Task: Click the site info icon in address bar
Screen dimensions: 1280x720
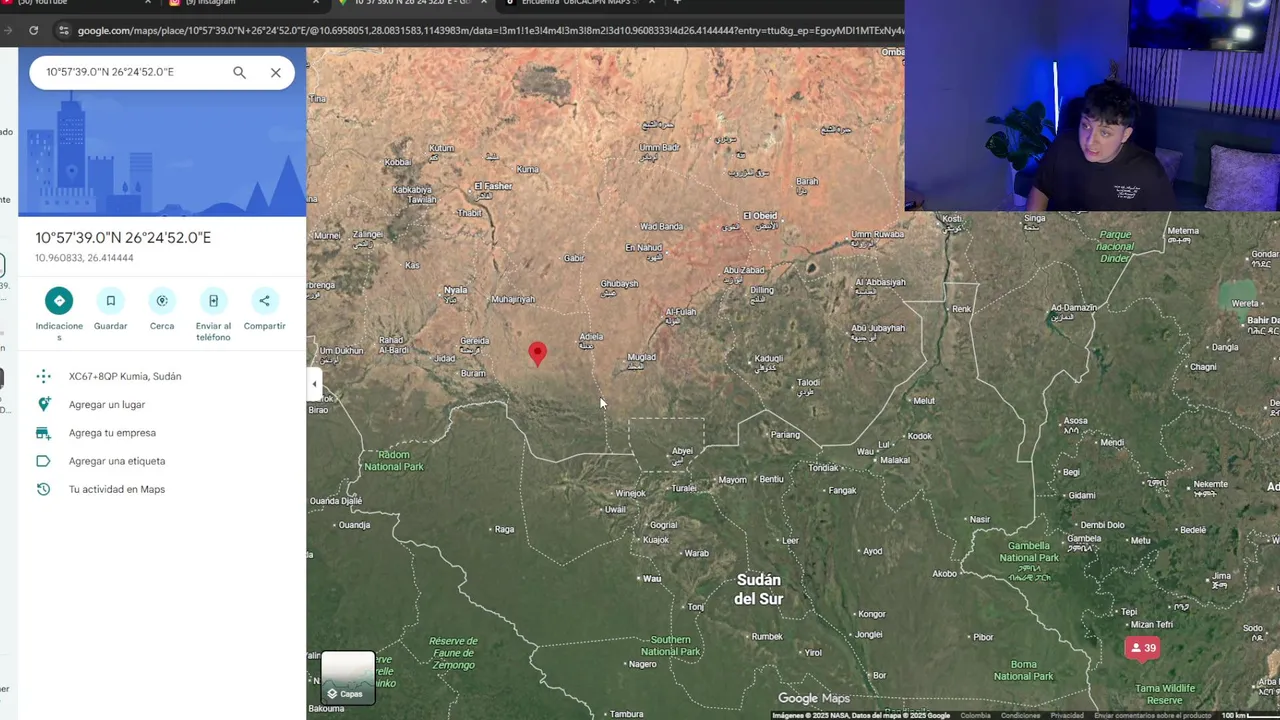Action: [x=64, y=30]
